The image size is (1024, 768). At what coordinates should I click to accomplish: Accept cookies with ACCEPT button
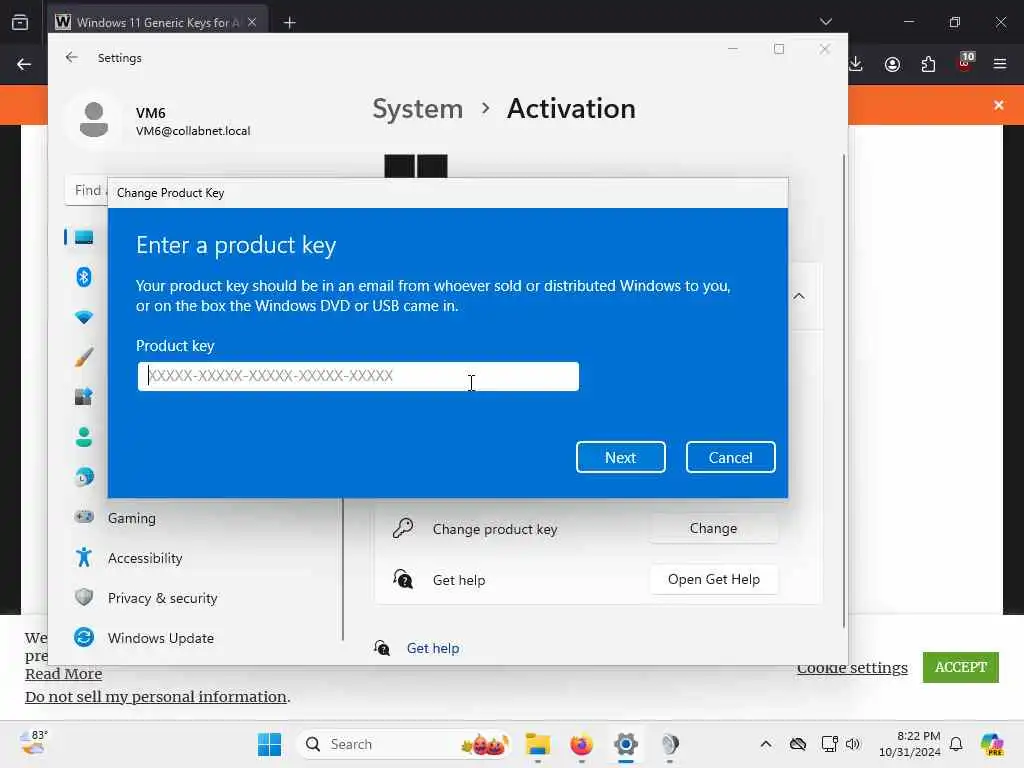coord(960,667)
